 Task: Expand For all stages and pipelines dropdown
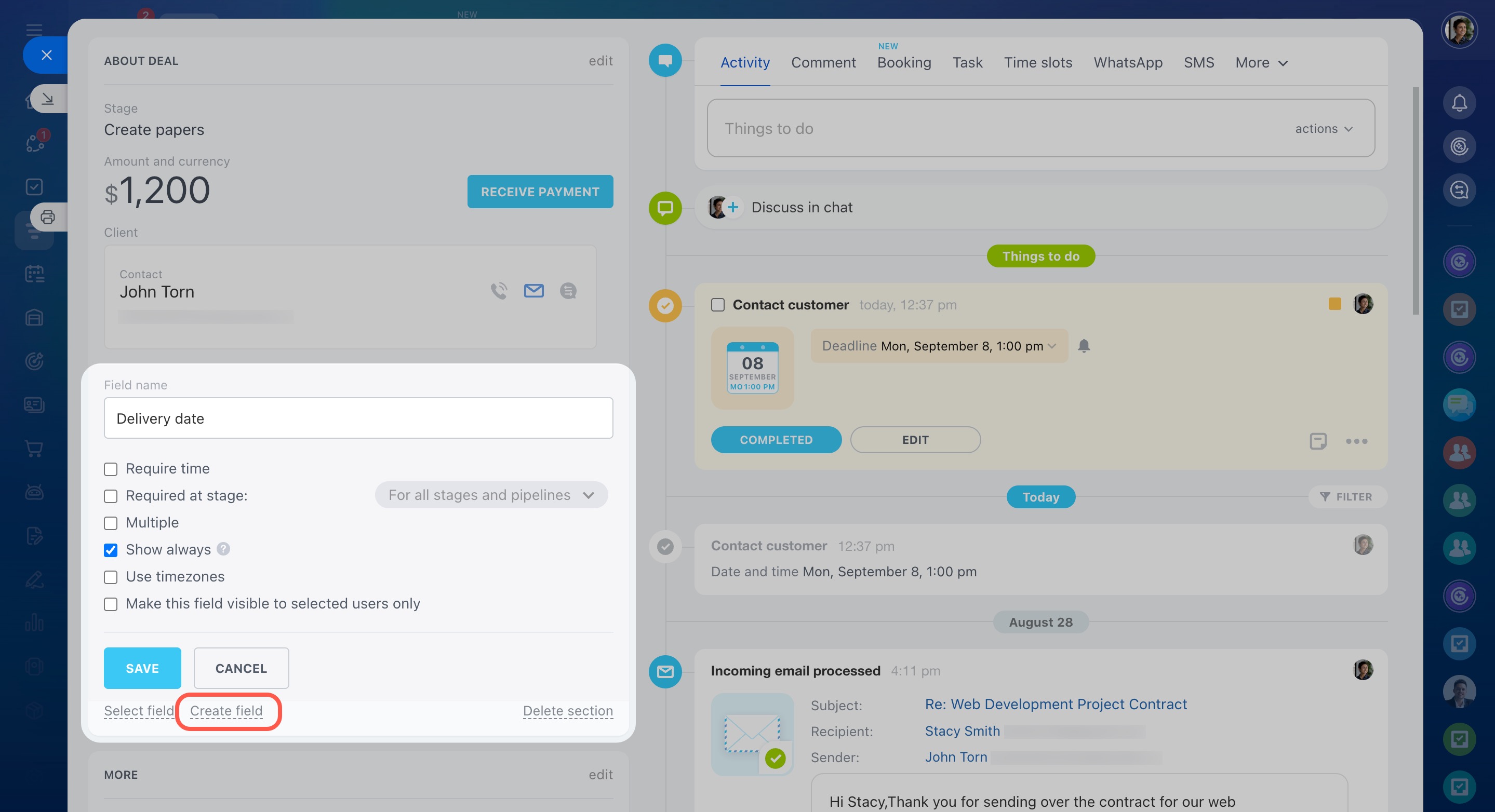491,495
